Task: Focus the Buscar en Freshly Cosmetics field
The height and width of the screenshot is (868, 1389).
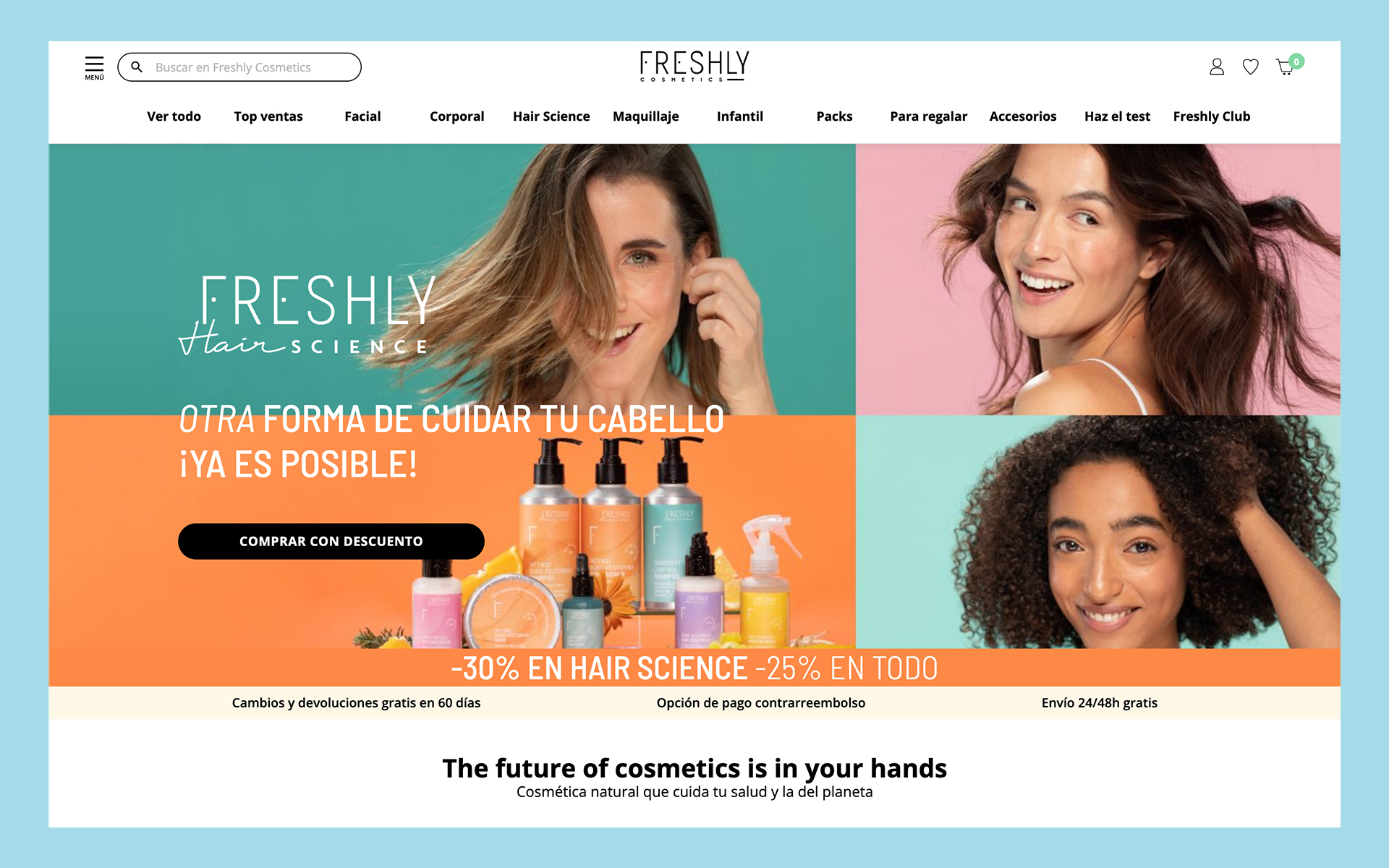Action: click(239, 67)
